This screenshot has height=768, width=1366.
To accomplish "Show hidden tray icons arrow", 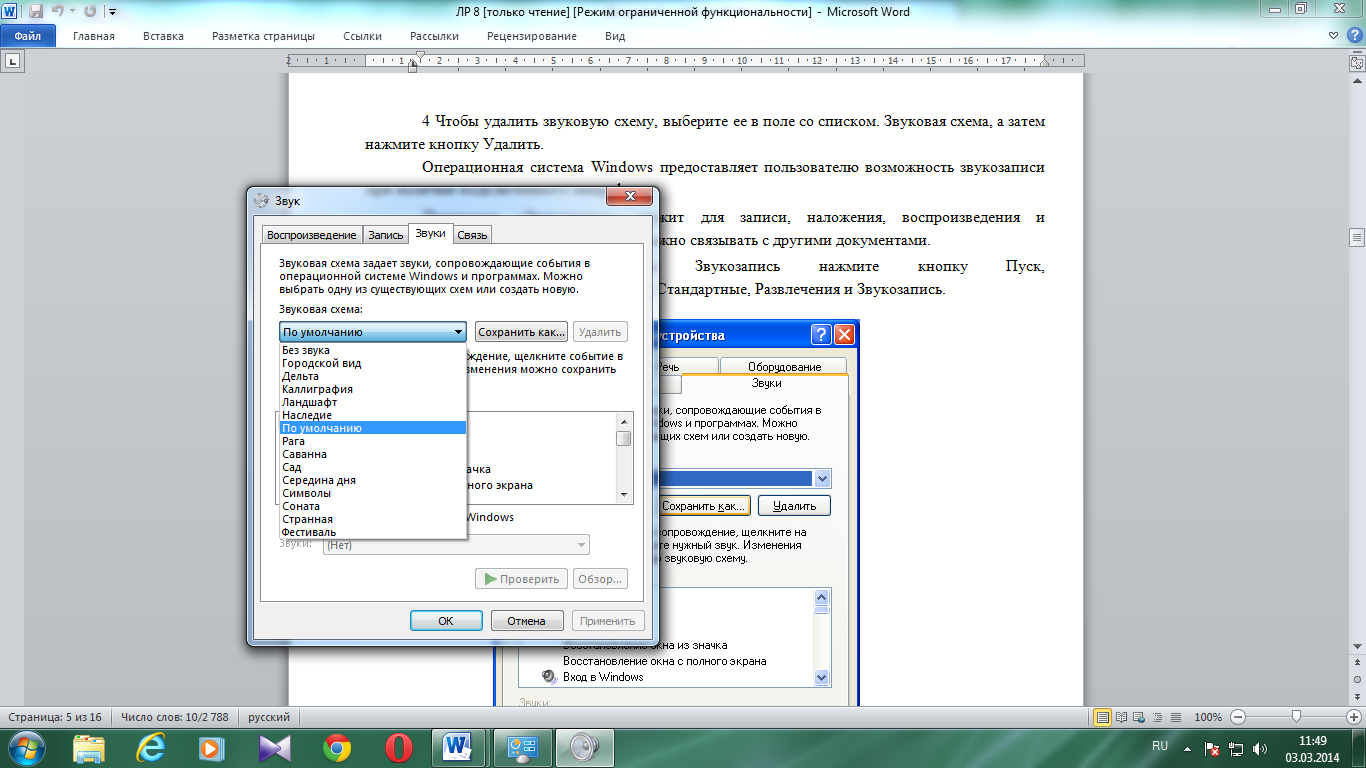I will (1187, 748).
